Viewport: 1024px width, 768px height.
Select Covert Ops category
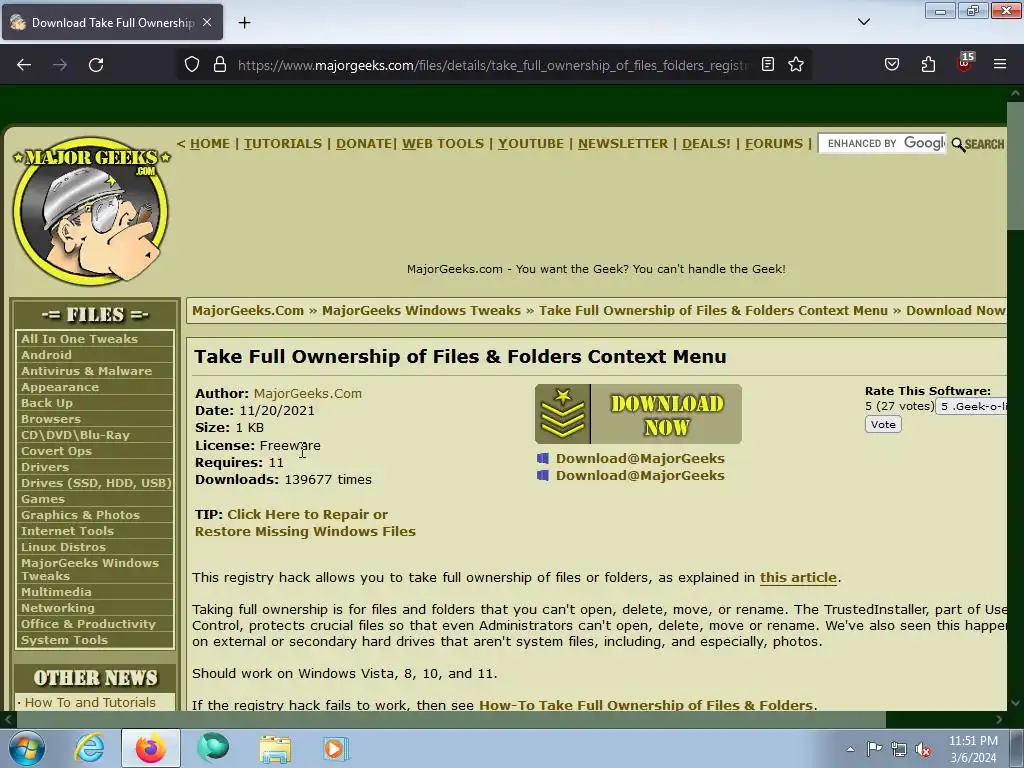click(x=95, y=451)
